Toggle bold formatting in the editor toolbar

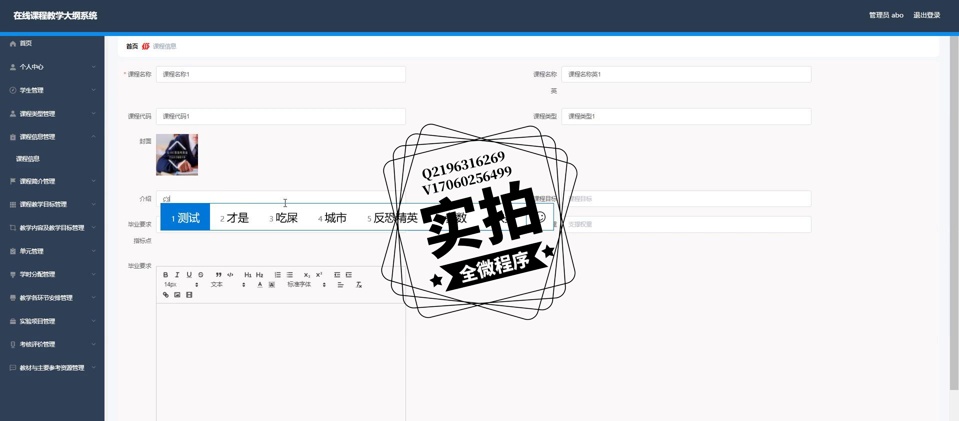click(x=166, y=275)
